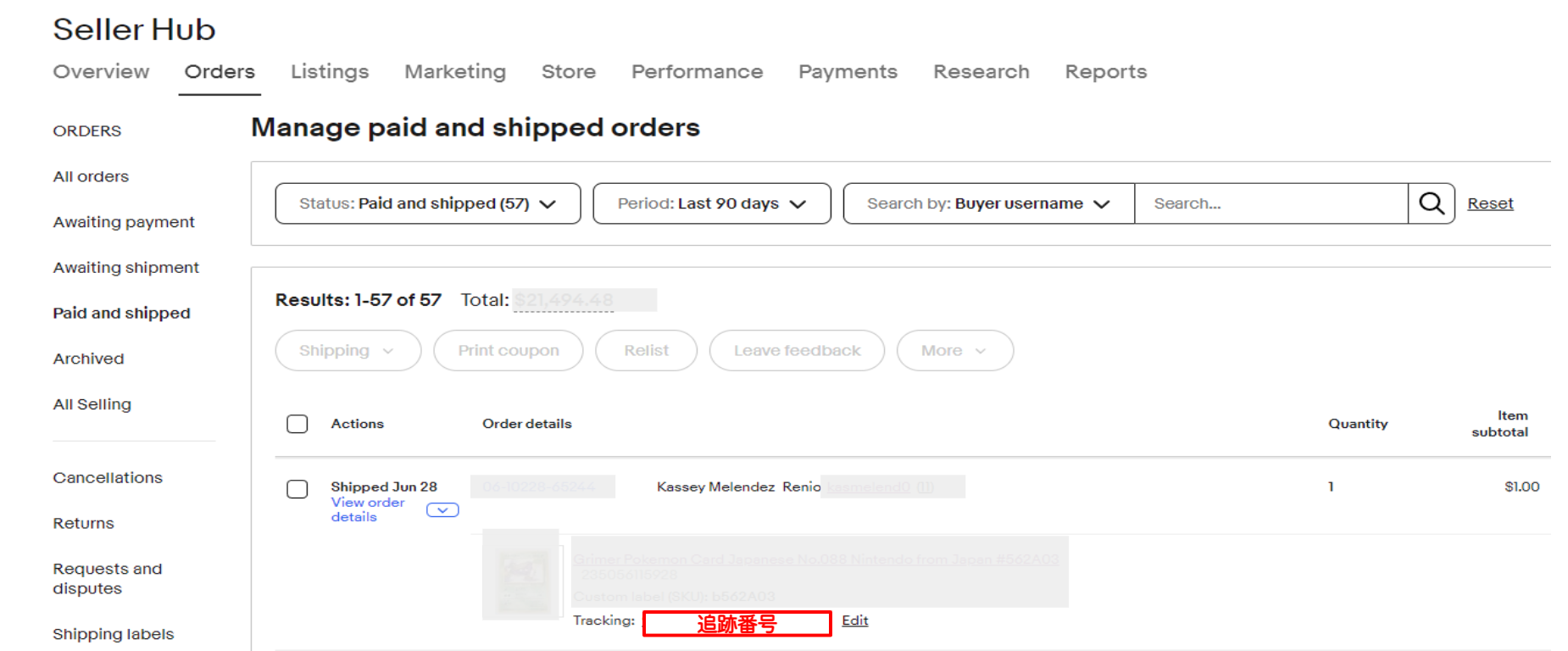Focus the Search text field

[x=1271, y=203]
